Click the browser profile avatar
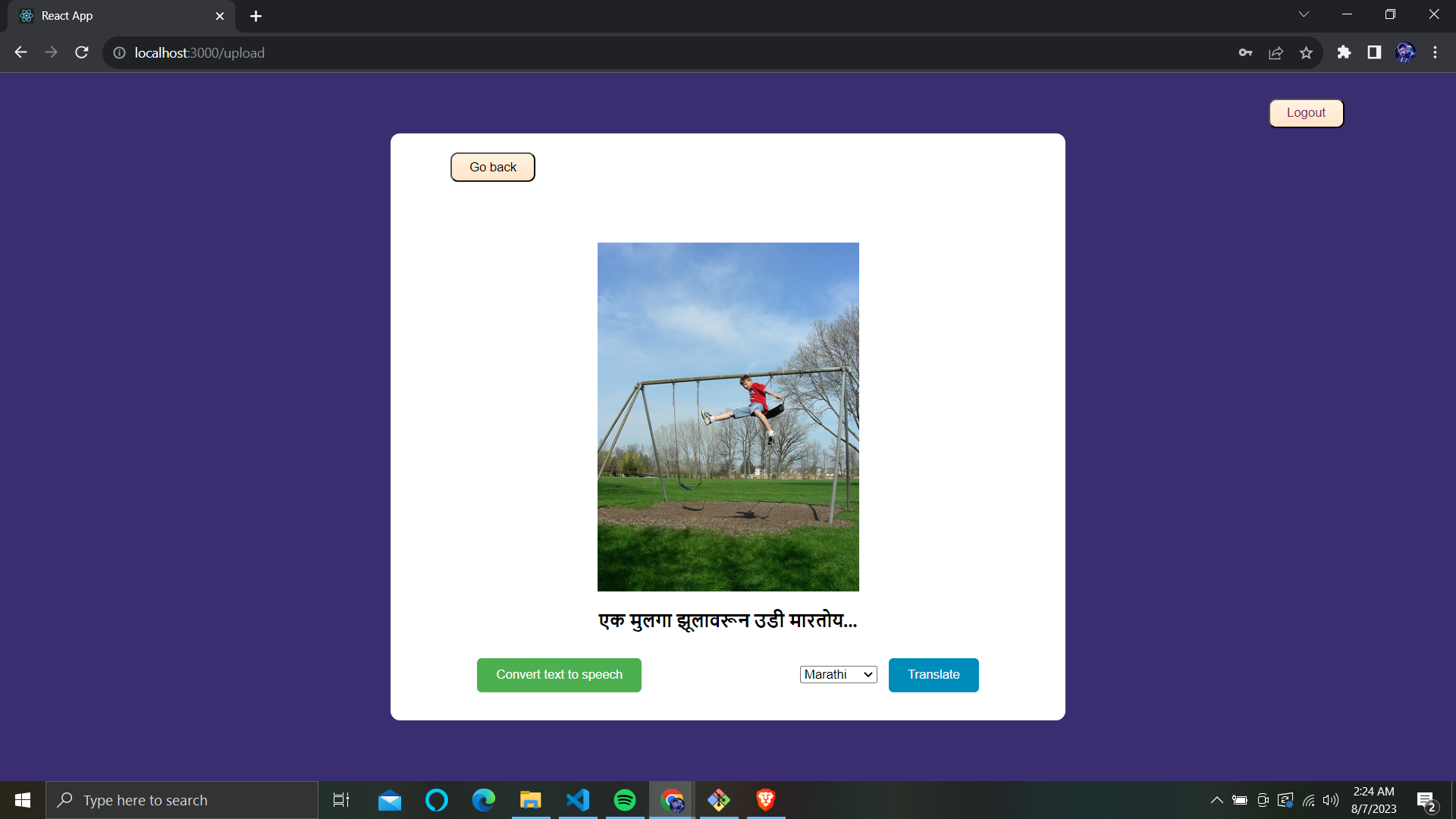 1407,52
